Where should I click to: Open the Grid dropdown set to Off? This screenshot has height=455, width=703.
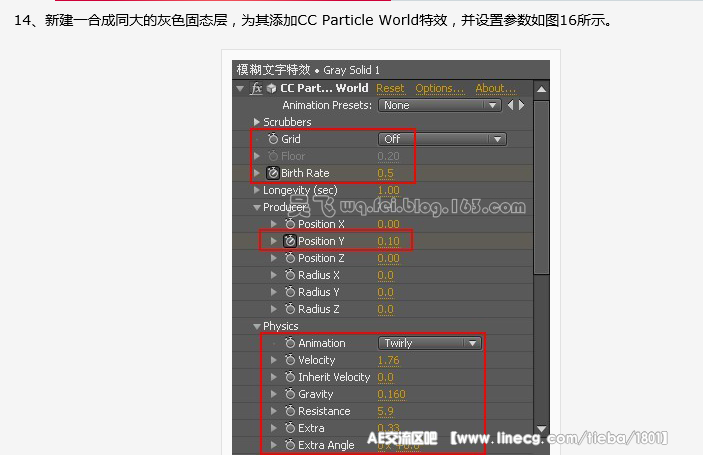443,139
